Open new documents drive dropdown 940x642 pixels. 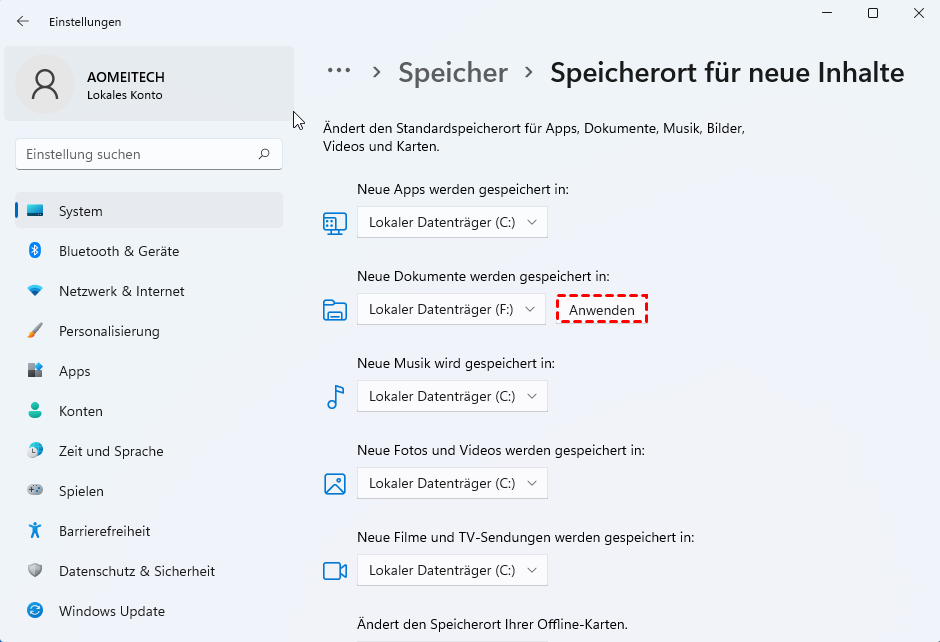pyautogui.click(x=451, y=309)
